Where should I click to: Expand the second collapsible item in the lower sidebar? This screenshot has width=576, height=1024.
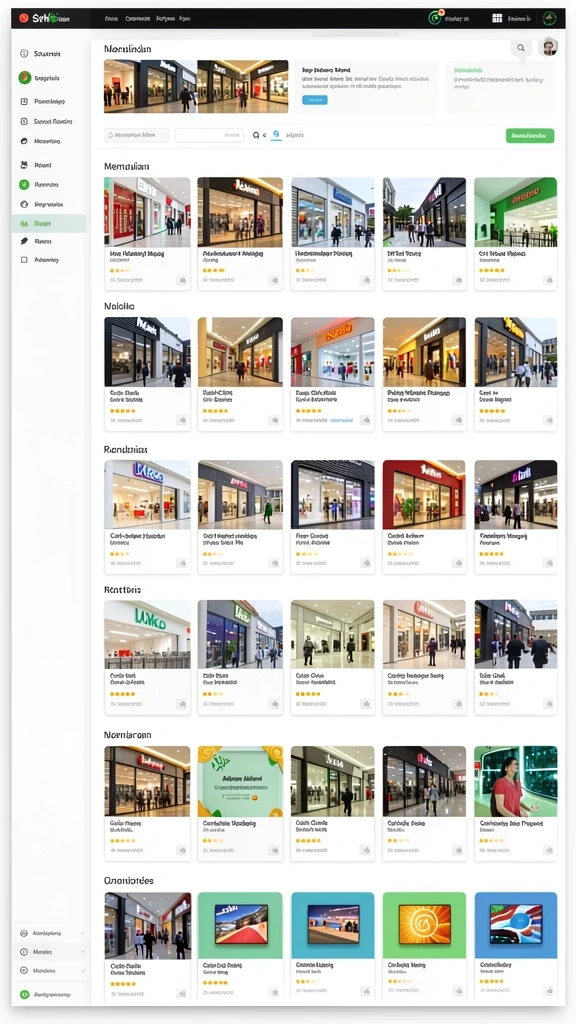pyautogui.click(x=51, y=952)
